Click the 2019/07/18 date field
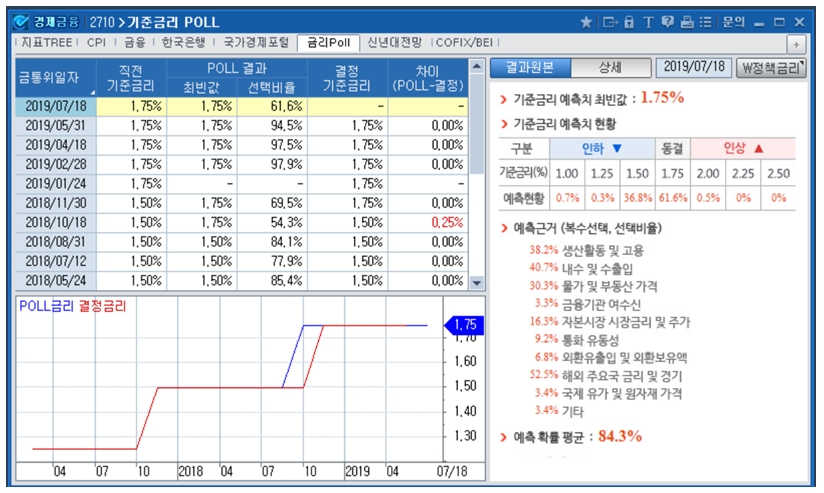The width and height of the screenshot is (824, 493). (694, 67)
